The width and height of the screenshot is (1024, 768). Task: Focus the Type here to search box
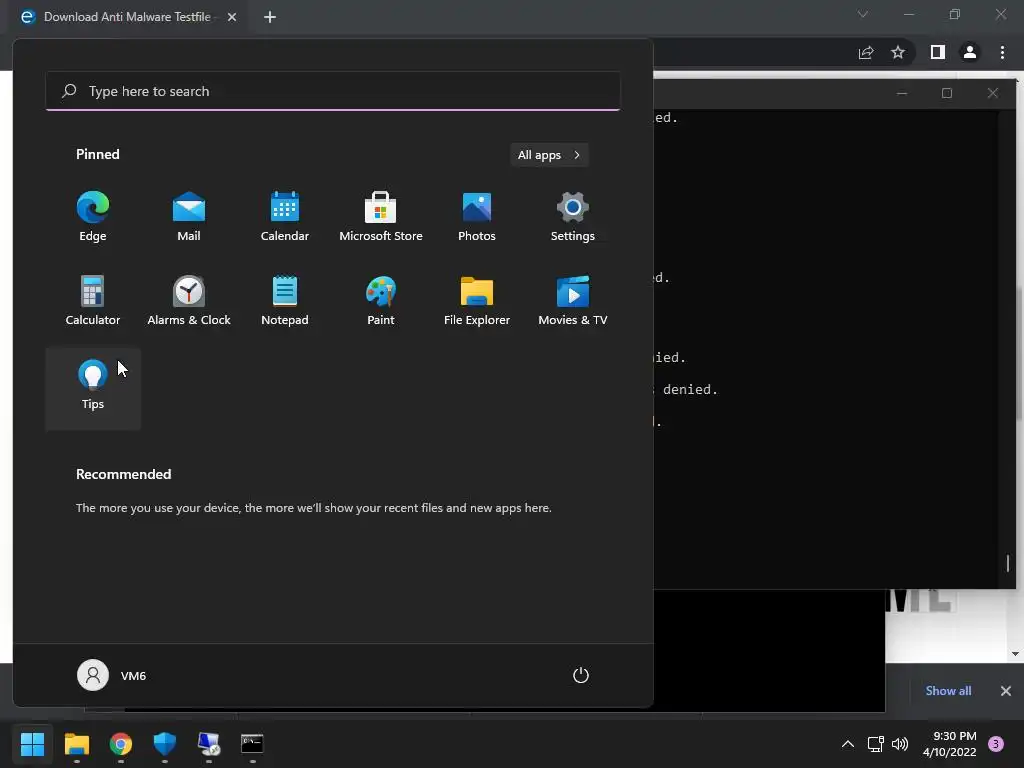click(333, 91)
